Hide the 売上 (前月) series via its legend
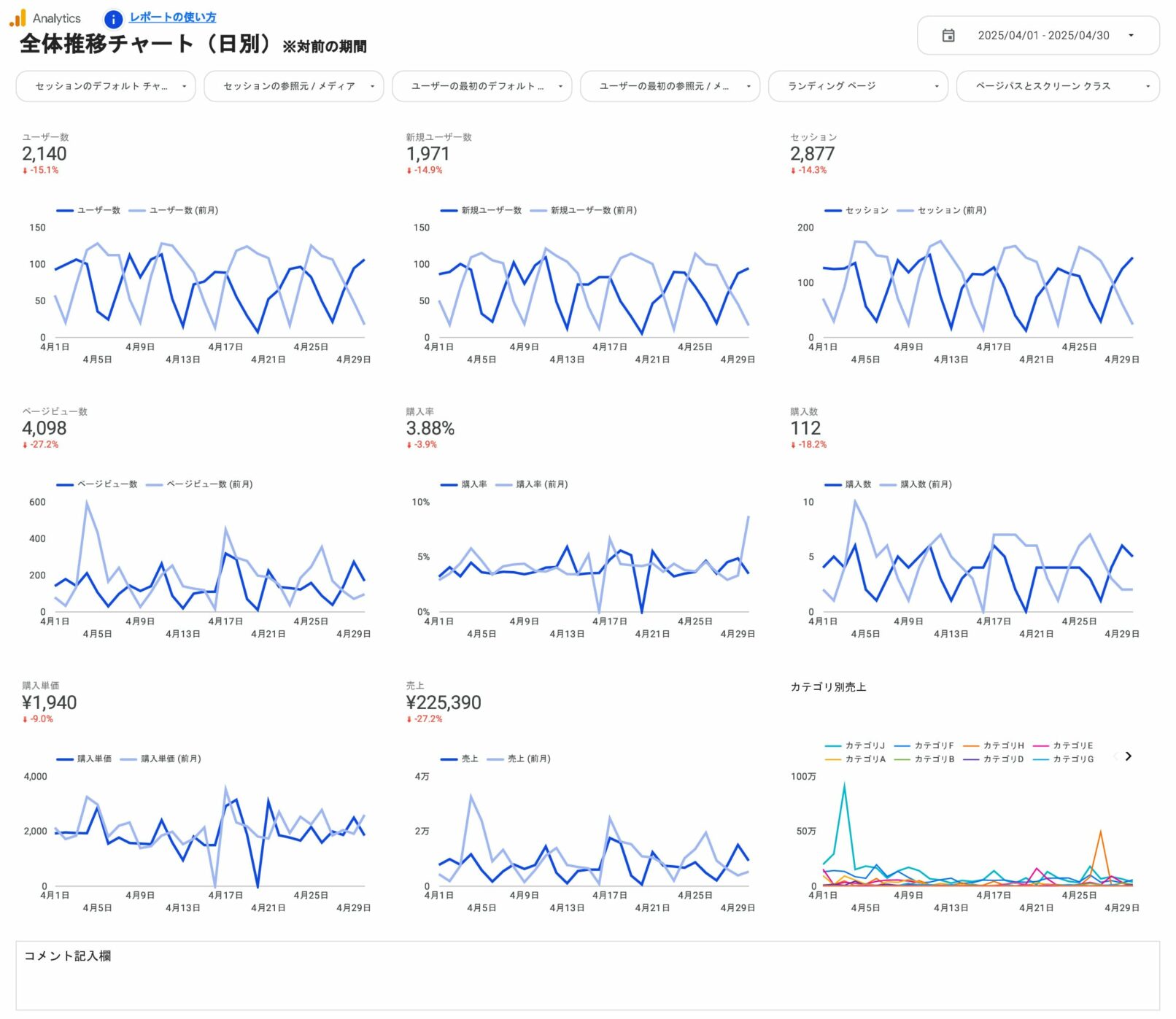The image size is (1176, 1019). tap(522, 759)
